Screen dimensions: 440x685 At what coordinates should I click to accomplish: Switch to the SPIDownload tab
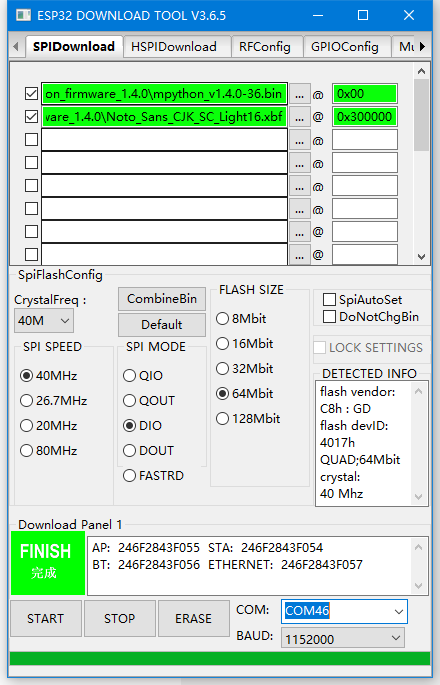(x=74, y=47)
